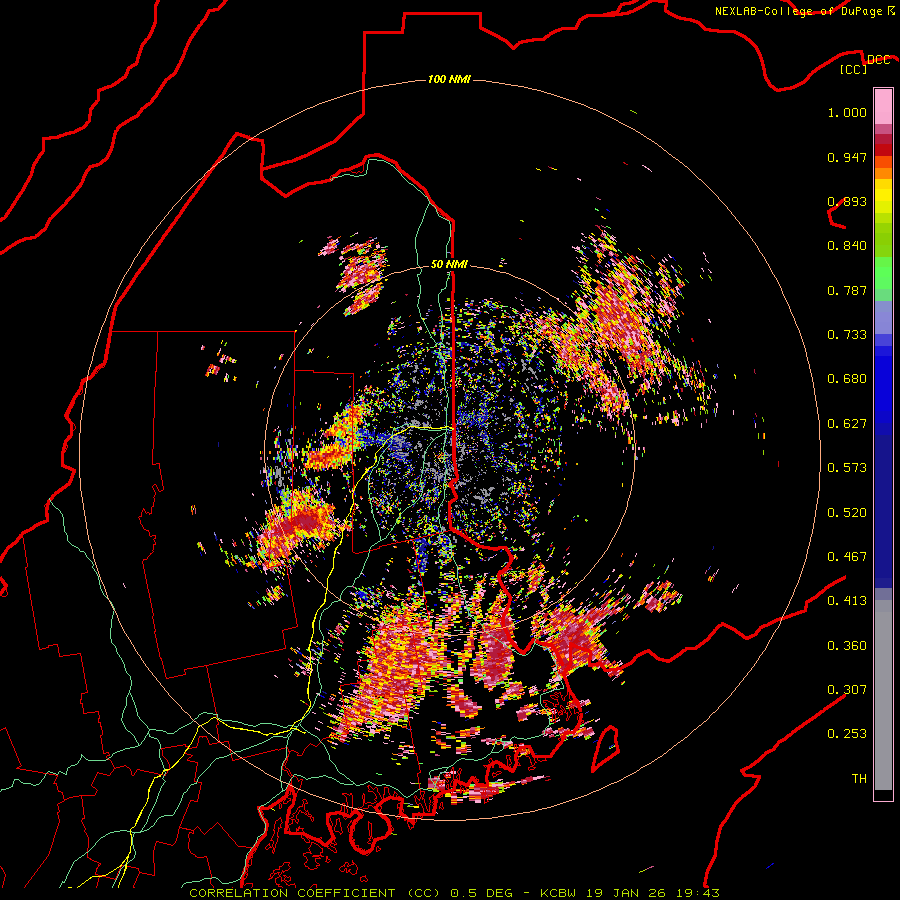Click the 0.413 legend value
The height and width of the screenshot is (900, 900).
pyautogui.click(x=847, y=601)
